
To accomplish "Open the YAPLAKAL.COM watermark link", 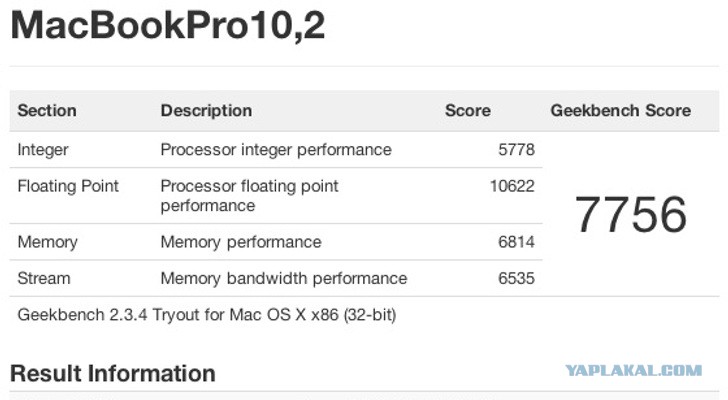I will [x=634, y=370].
